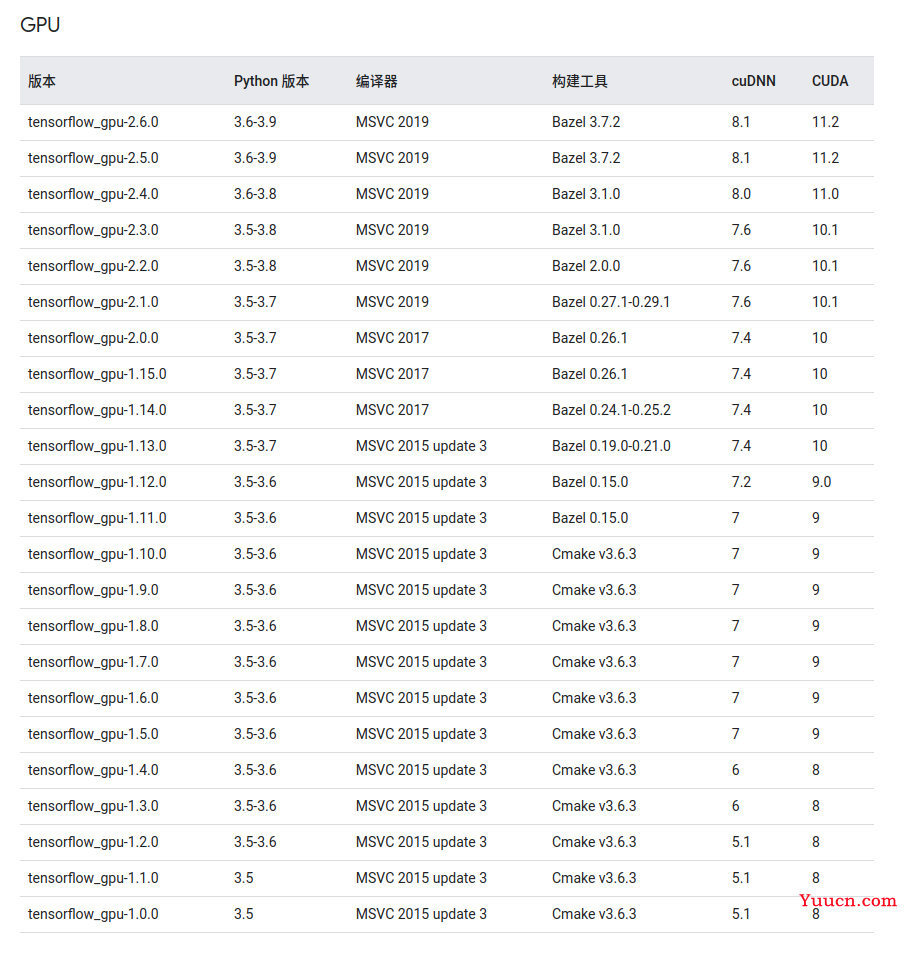This screenshot has height=955, width=909.
Task: Click cuDNN 7 cell in tensorflow_gpu-1.7.0 row
Action: [x=736, y=662]
